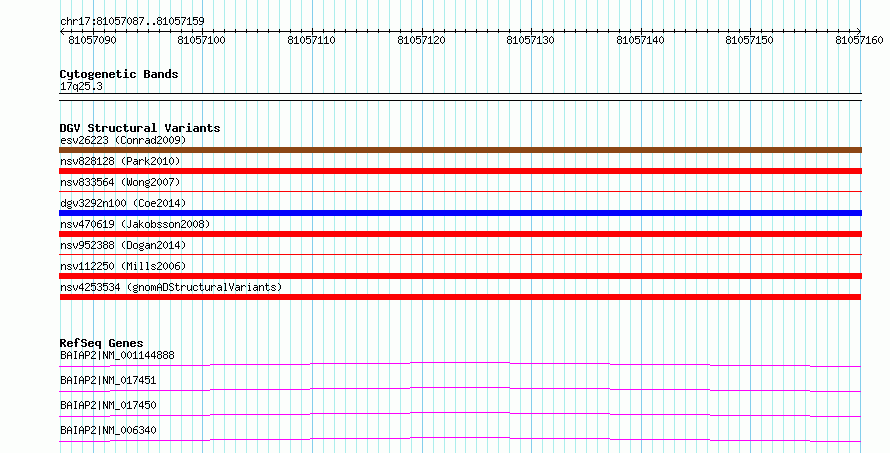The image size is (890, 453).
Task: Click the DGV Structural Variants track title
Action: 140,128
